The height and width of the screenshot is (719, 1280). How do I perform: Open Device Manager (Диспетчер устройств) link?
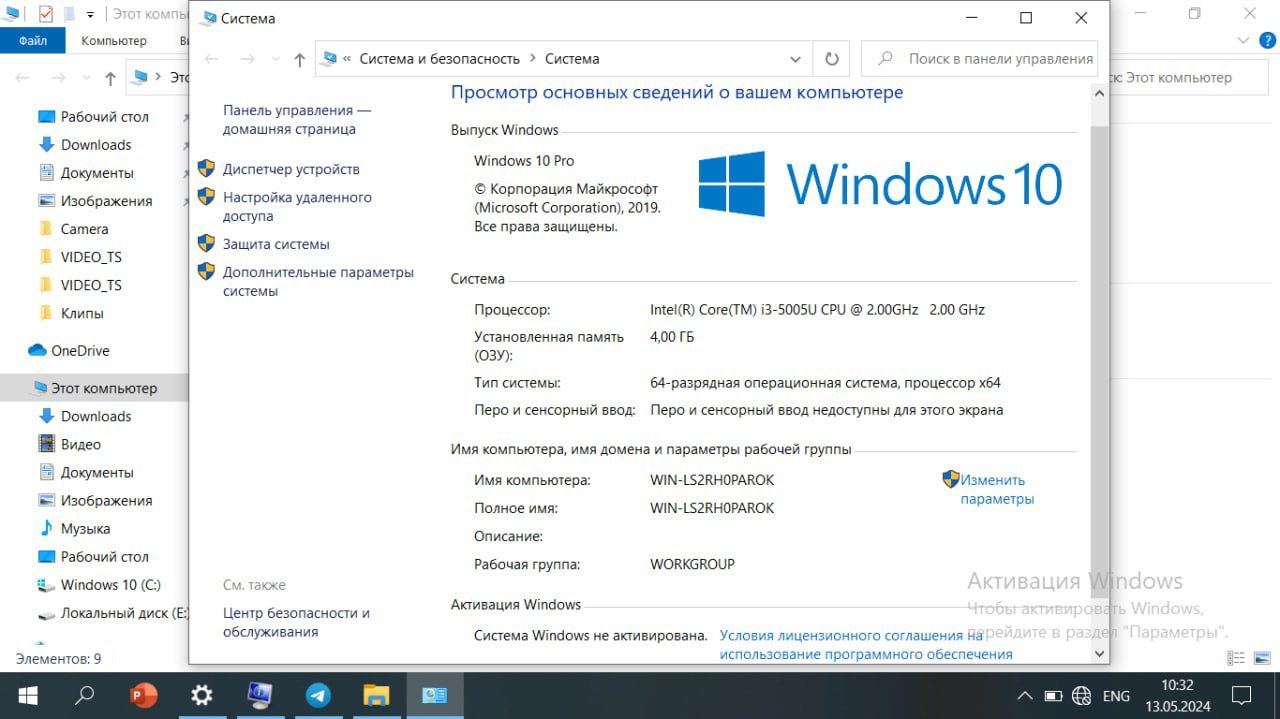291,170
